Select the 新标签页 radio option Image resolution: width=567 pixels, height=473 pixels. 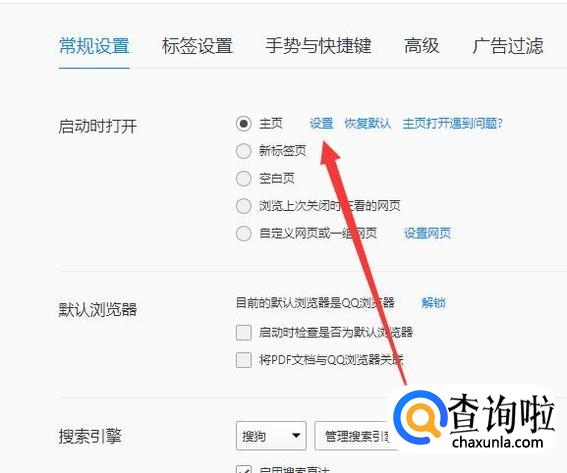[x=243, y=151]
